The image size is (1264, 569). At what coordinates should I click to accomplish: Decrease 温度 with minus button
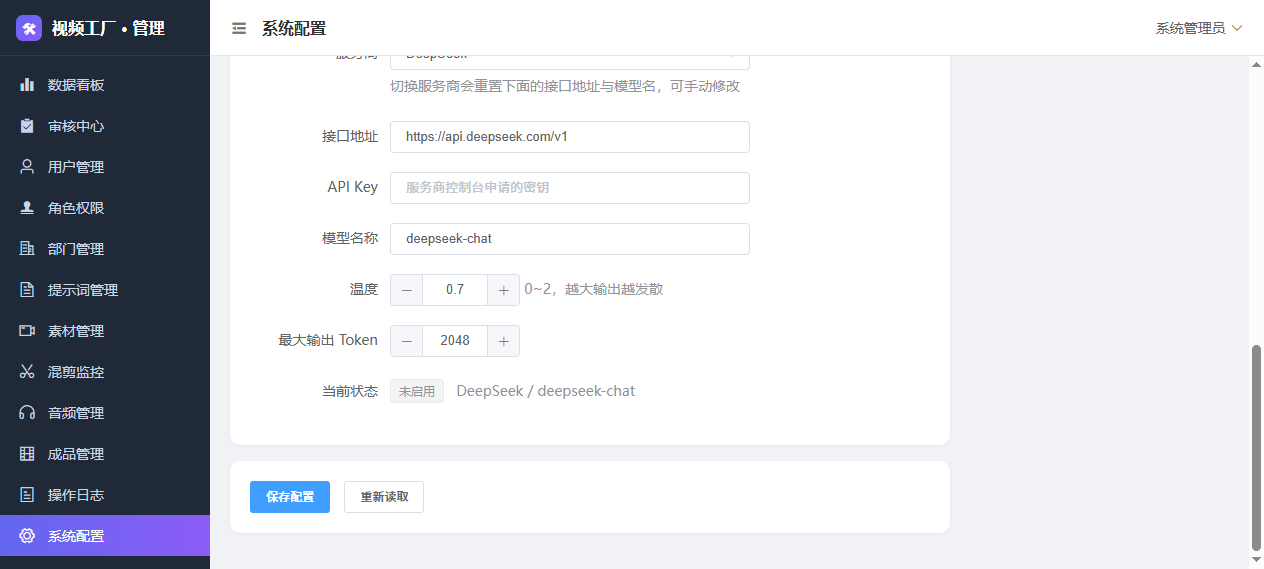(x=406, y=289)
